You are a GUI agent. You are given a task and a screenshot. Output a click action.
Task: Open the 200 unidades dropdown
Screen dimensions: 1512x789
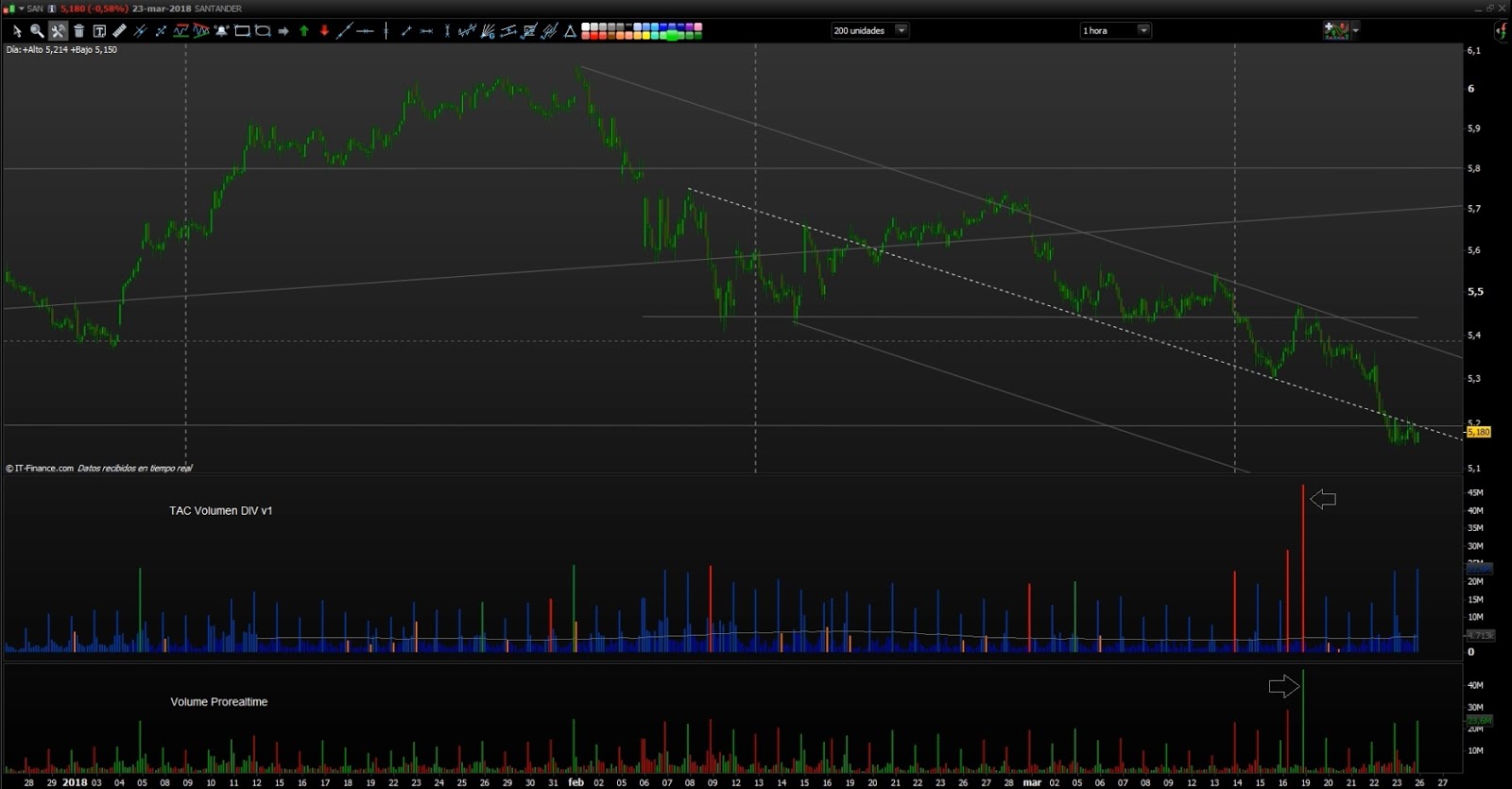869,30
